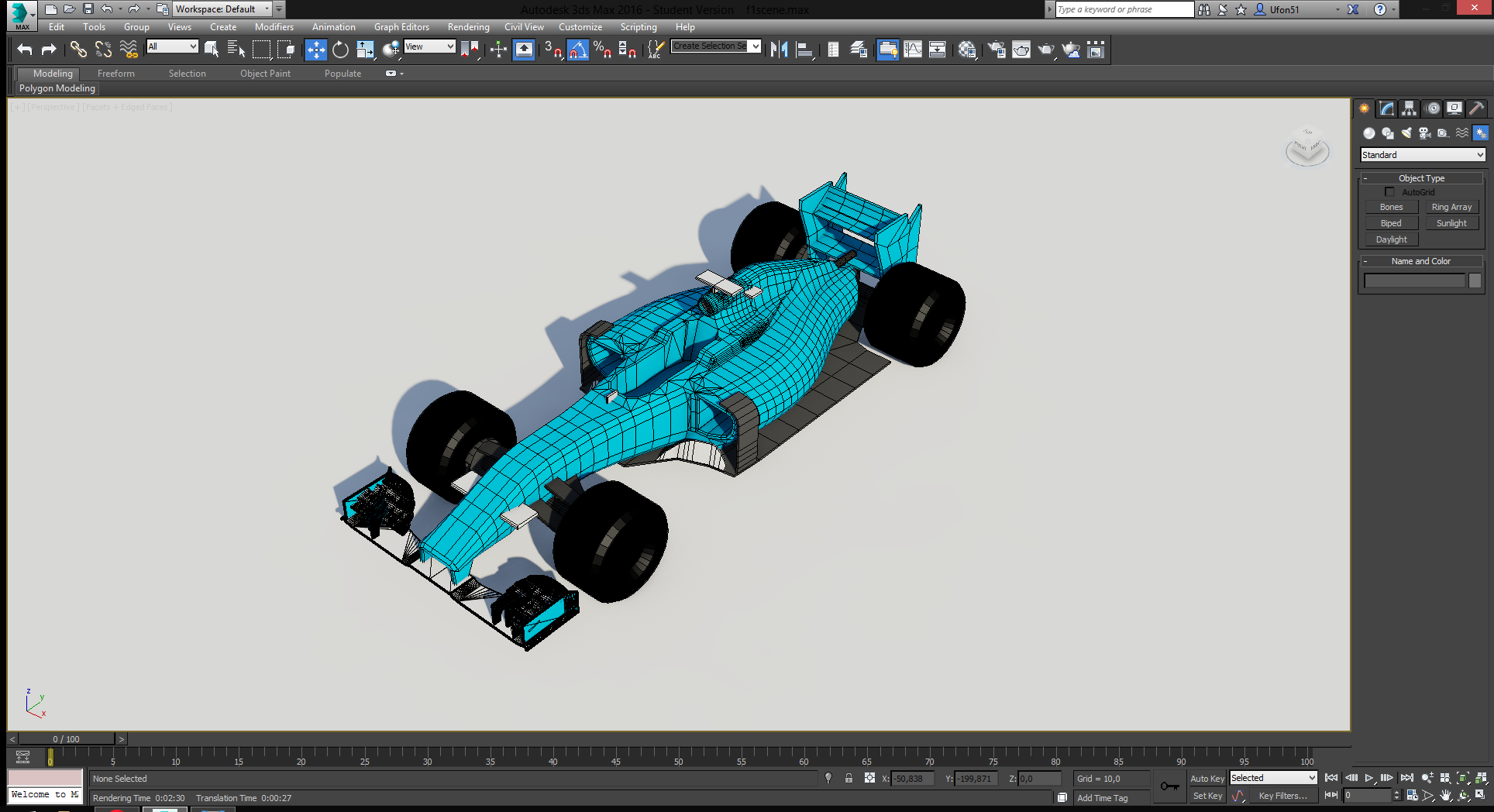Enable the AutoGrid checkbox
Screen dimensions: 1494x812
click(1389, 192)
